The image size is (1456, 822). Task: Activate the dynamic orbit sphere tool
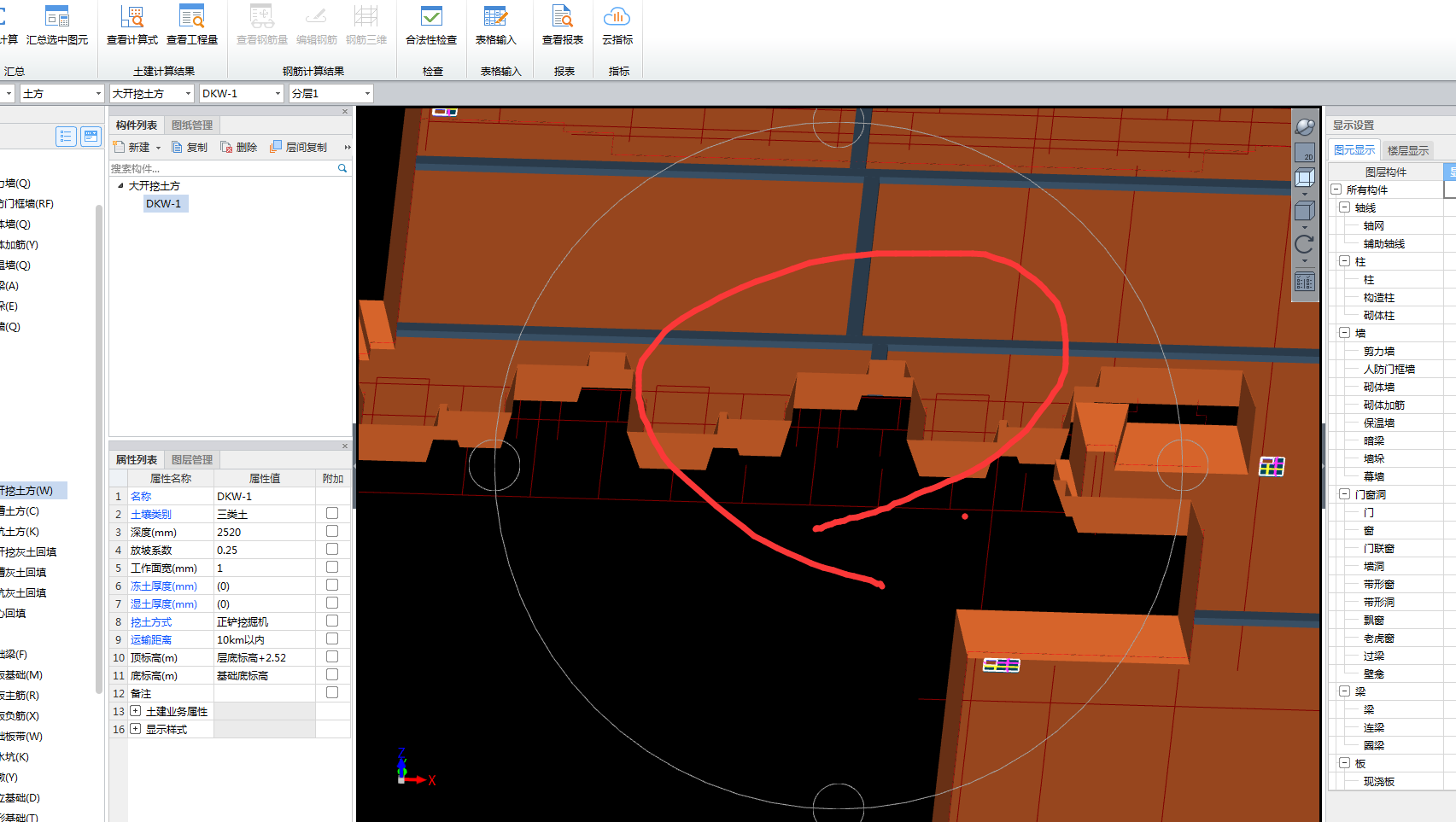pos(1305,127)
